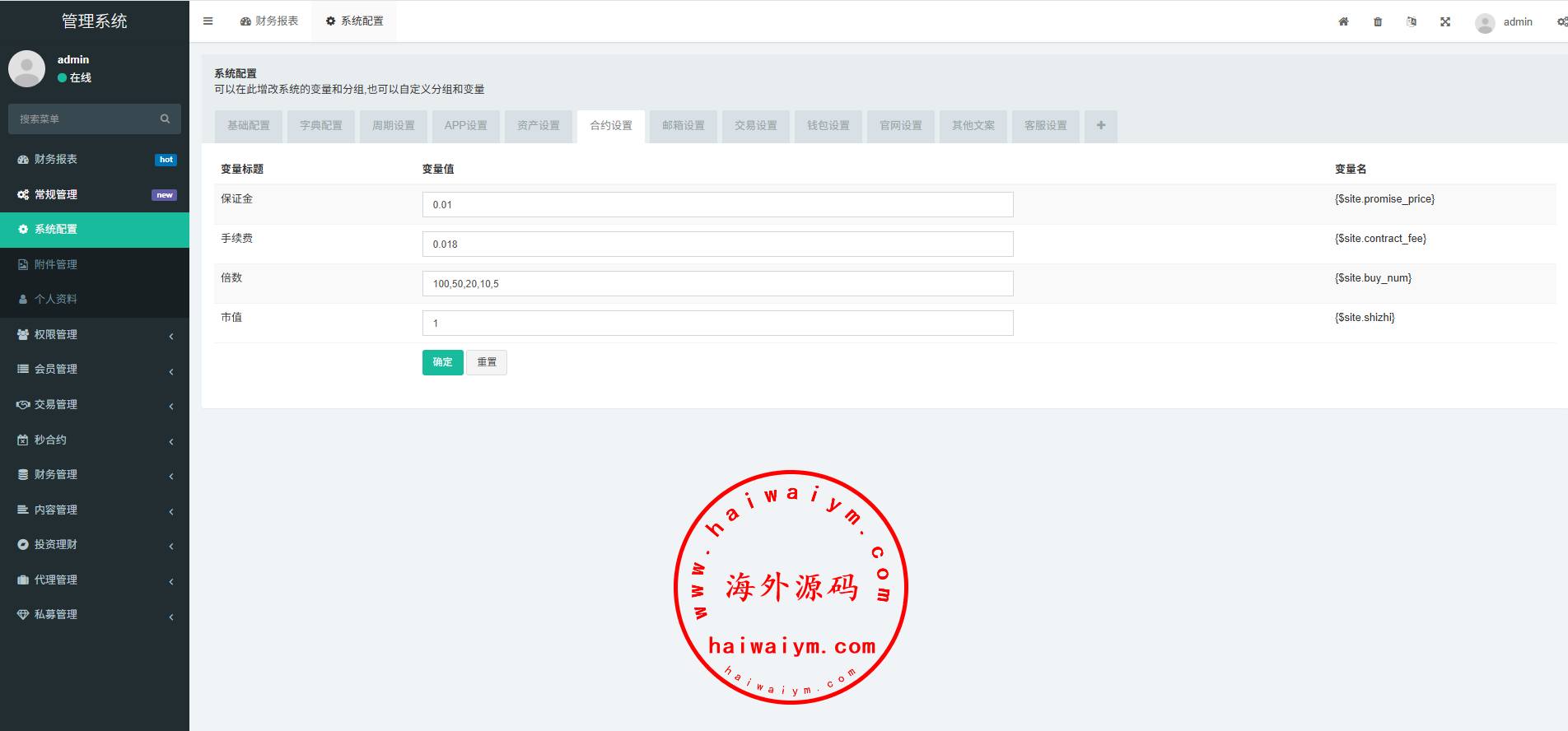Click the 保证金 value input field
Screen dimensions: 1568x731
(717, 205)
